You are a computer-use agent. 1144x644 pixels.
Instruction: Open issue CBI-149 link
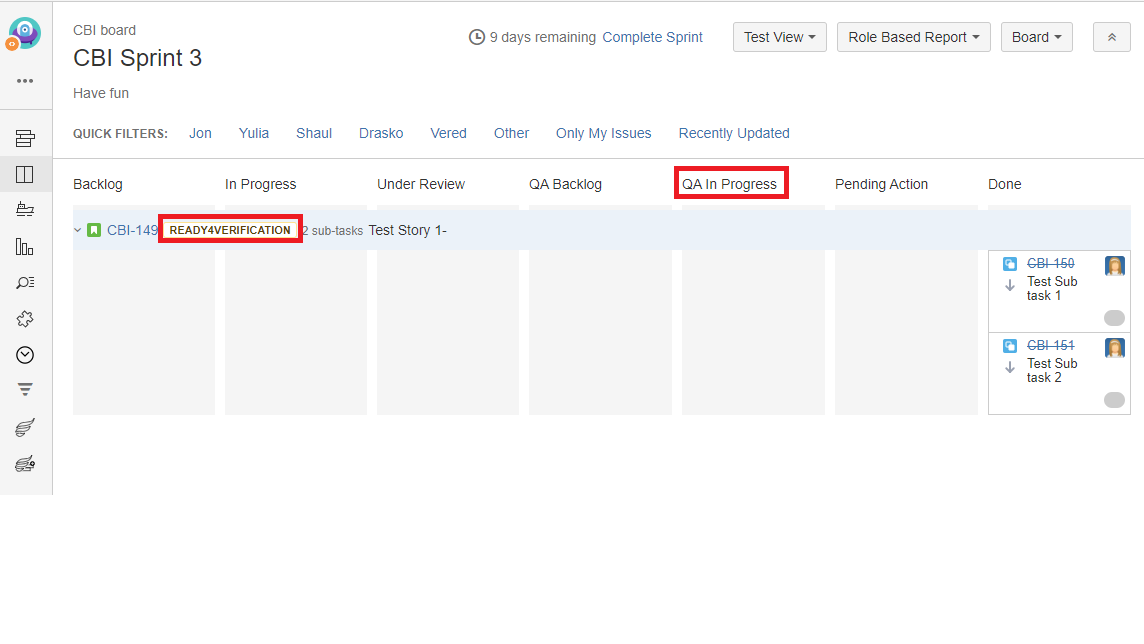point(132,230)
